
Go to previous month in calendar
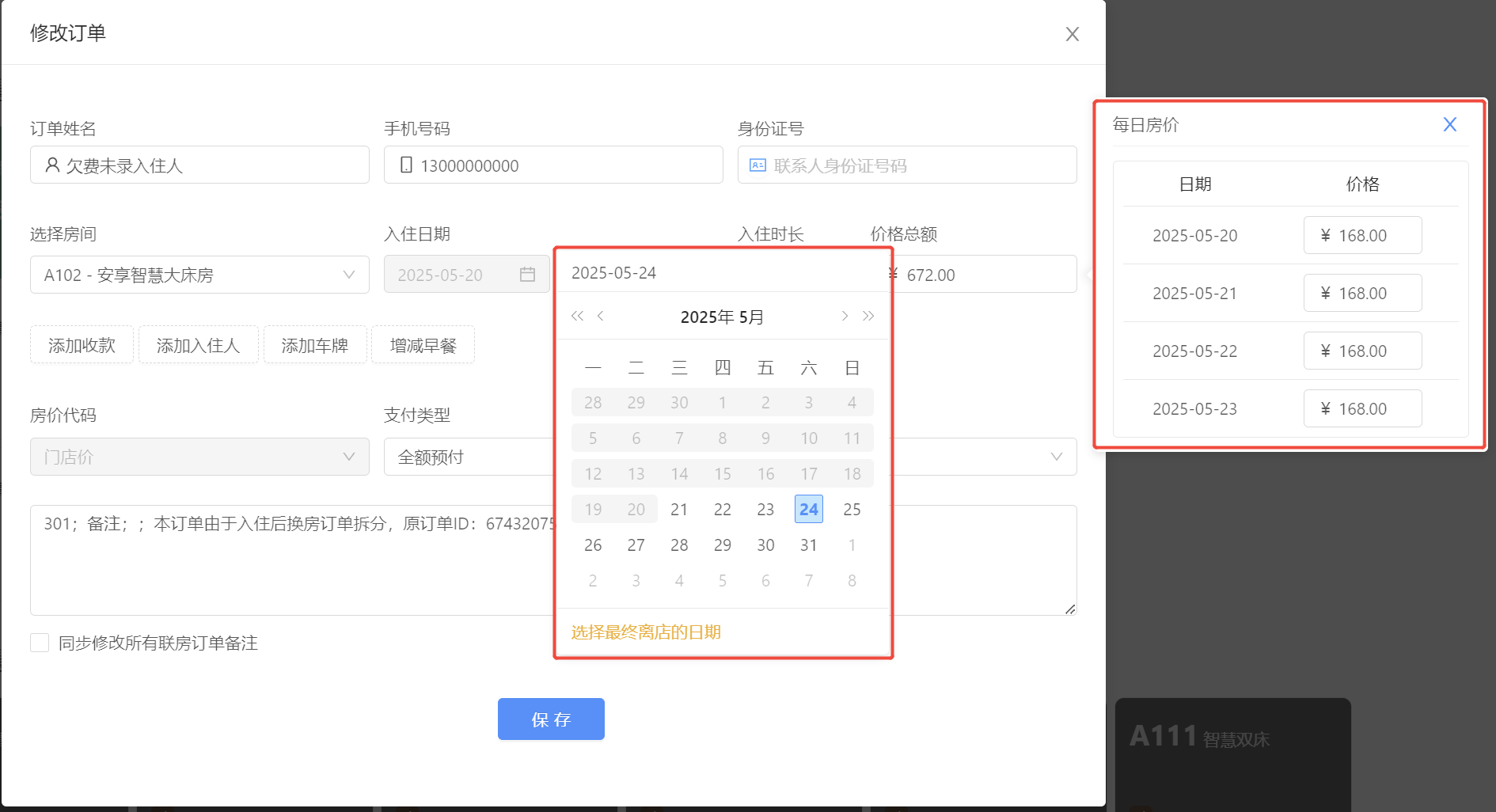(601, 316)
